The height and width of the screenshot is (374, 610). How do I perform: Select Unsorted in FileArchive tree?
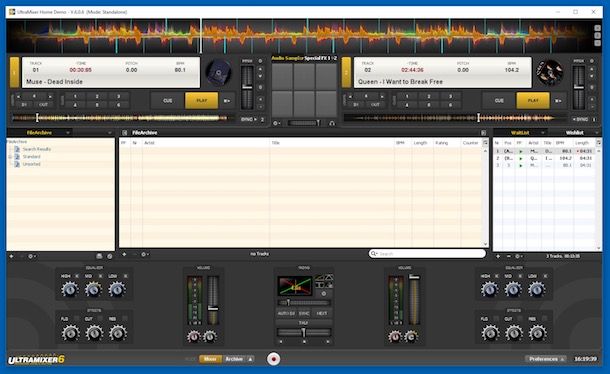[31, 164]
